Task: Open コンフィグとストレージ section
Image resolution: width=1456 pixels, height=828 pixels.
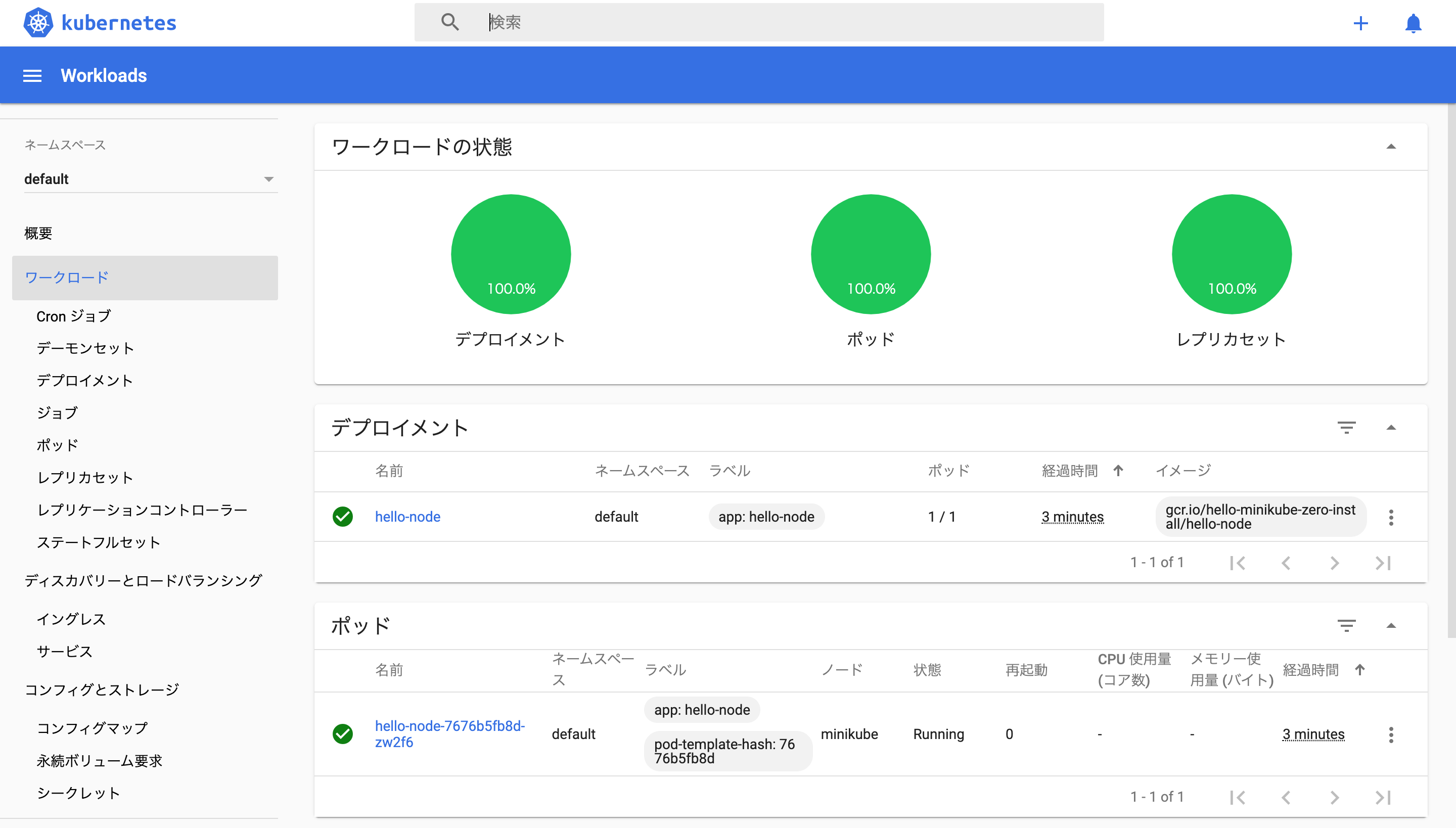Action: coord(102,689)
